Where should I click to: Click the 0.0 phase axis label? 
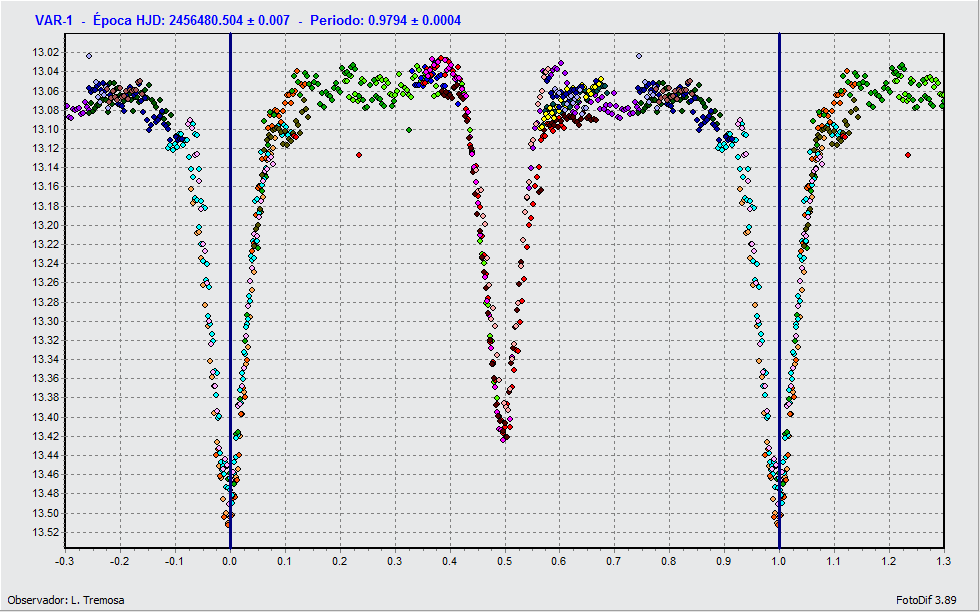(230, 561)
